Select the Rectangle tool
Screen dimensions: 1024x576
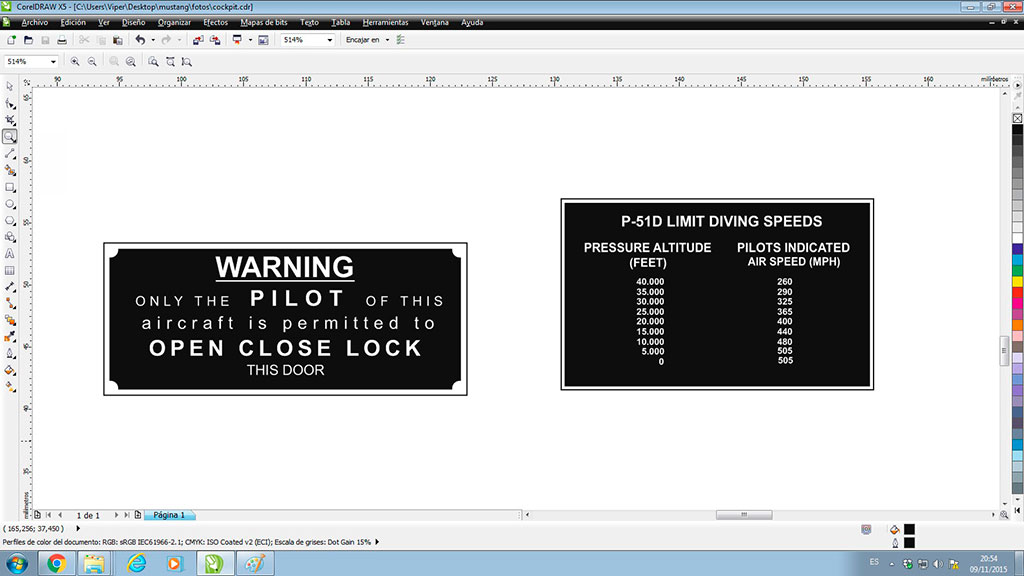(x=10, y=187)
